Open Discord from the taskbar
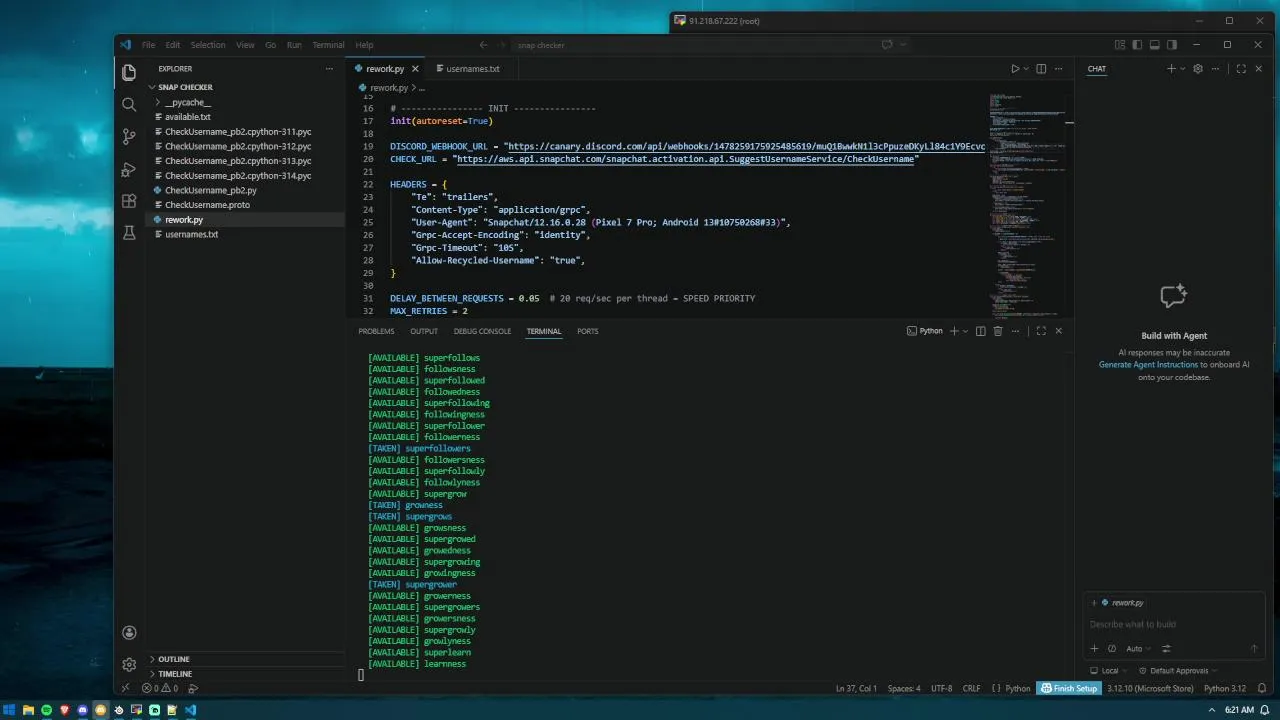Screen dimensions: 1280x720 [x=82, y=710]
